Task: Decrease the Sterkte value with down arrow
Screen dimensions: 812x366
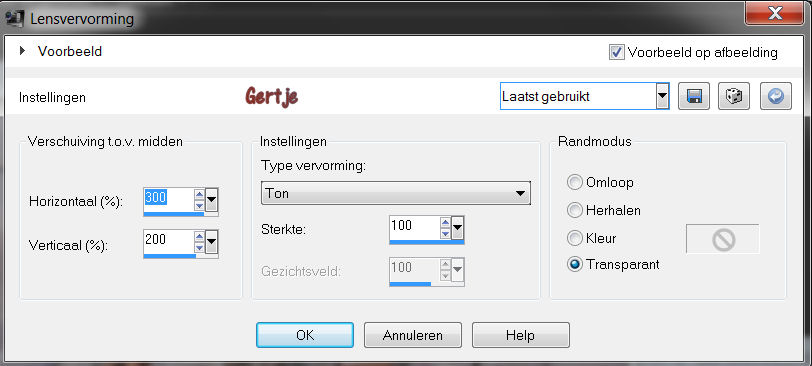Action: pos(445,234)
